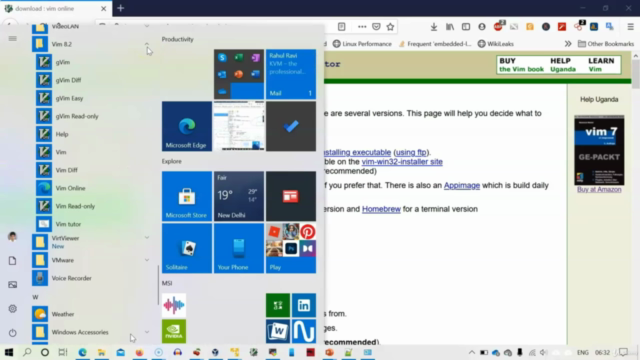This screenshot has width=640, height=360.
Task: Open the Office apps folder tile
Action: (x=239, y=74)
